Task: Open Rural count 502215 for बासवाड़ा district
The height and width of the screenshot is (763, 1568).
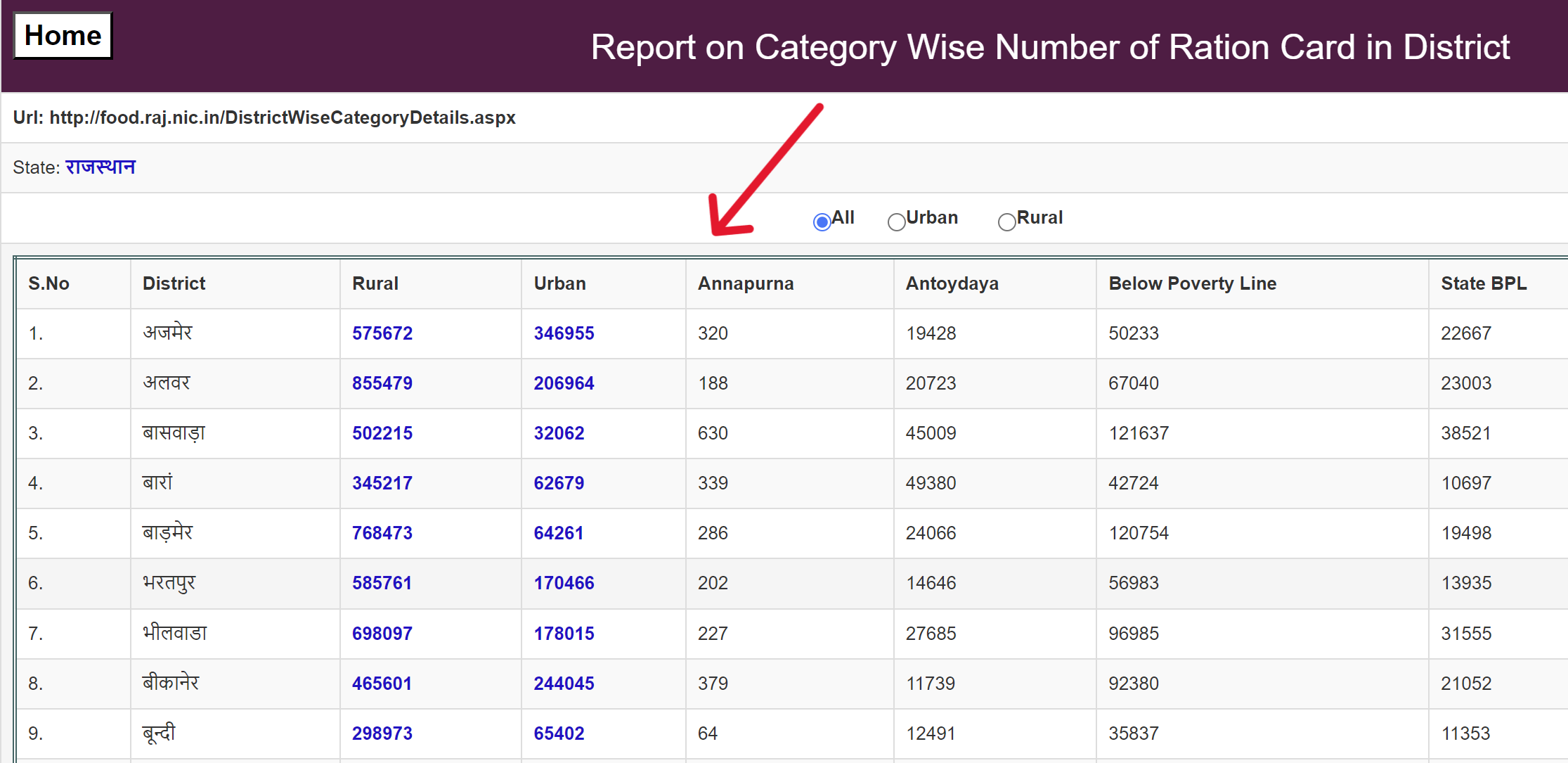Action: point(382,433)
